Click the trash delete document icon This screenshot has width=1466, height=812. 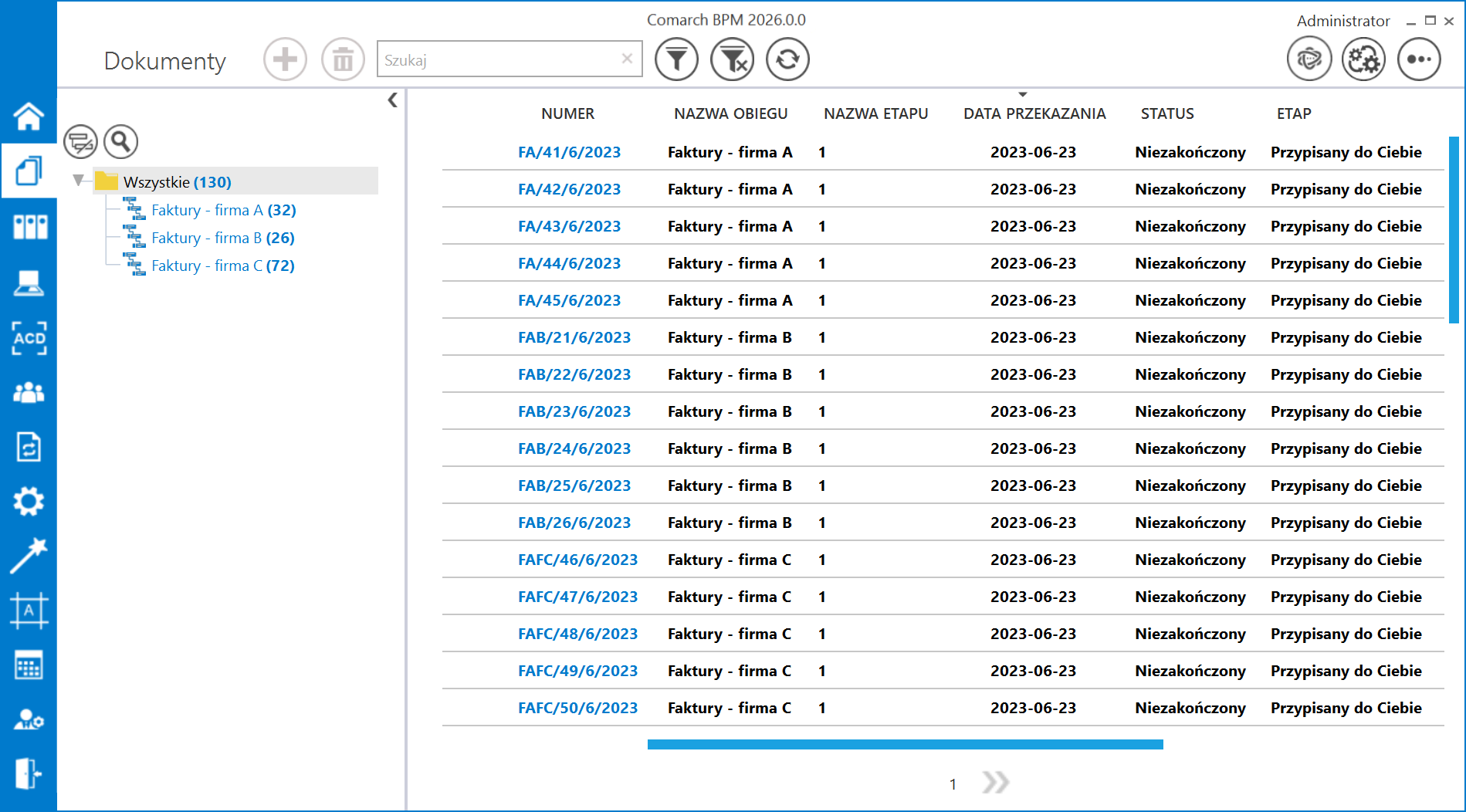(343, 59)
